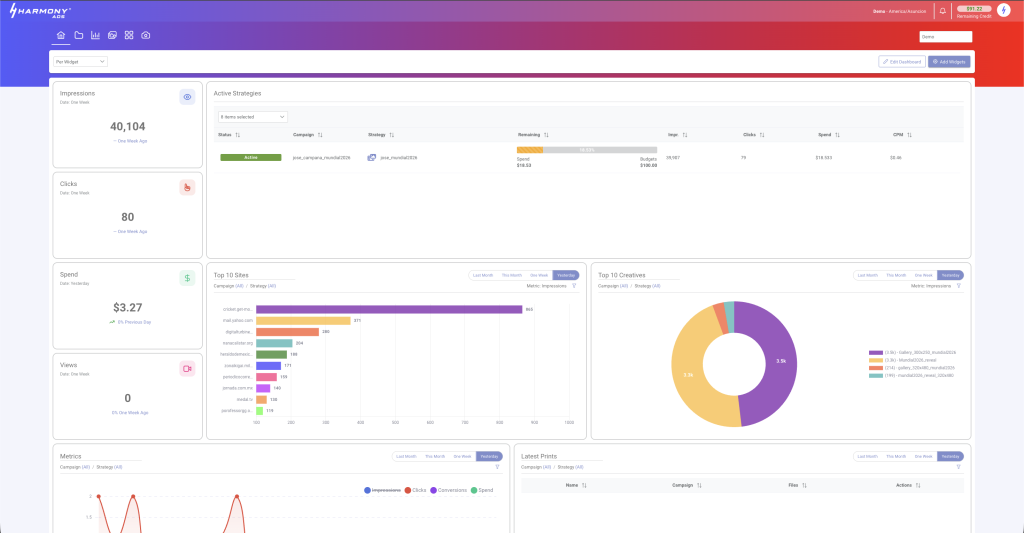The width and height of the screenshot is (1024, 533).
Task: Select Last Month tab in Top 10 Sites
Action: [x=483, y=275]
